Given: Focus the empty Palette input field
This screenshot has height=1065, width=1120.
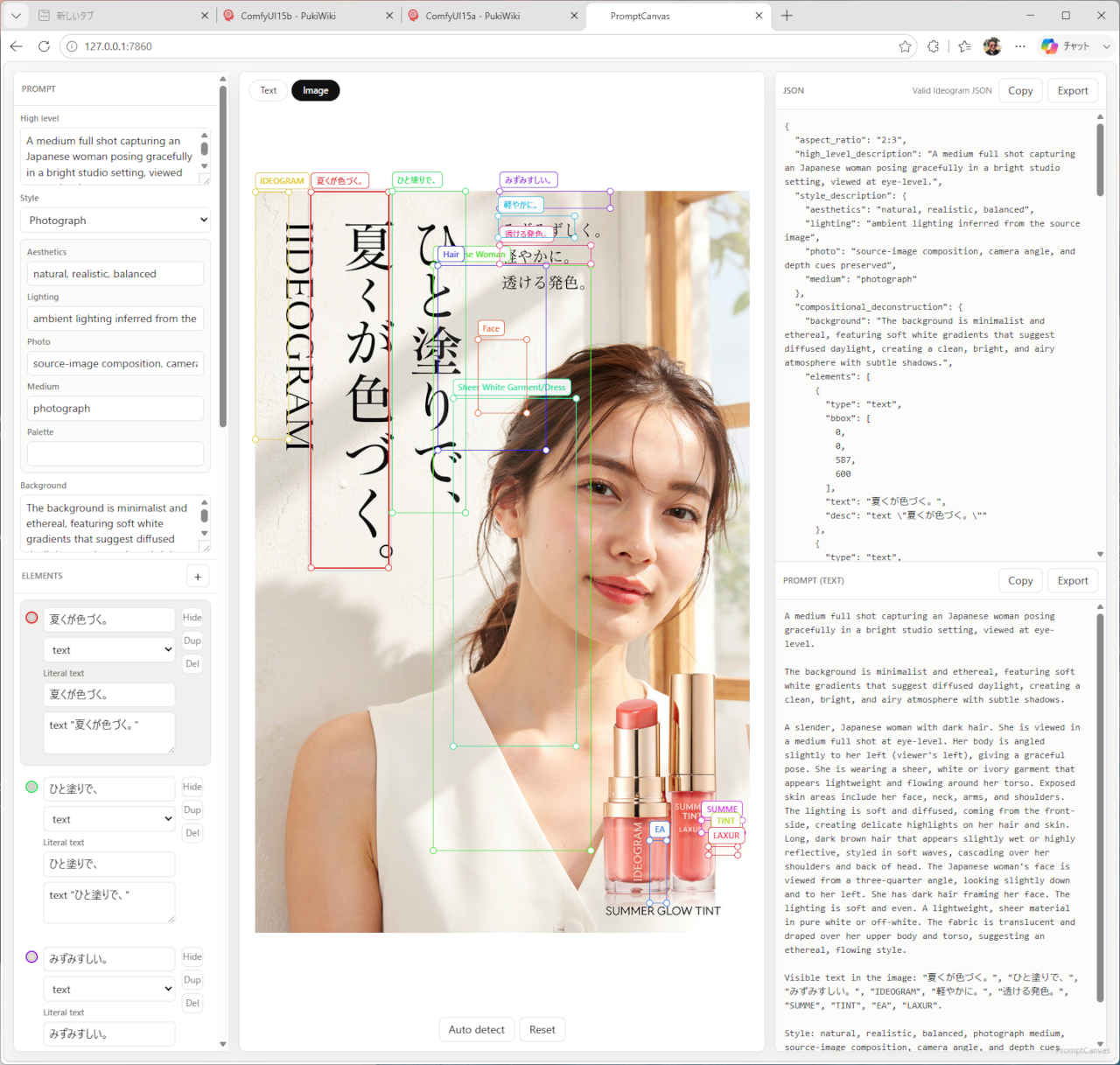Looking at the screenshot, I should [x=115, y=453].
